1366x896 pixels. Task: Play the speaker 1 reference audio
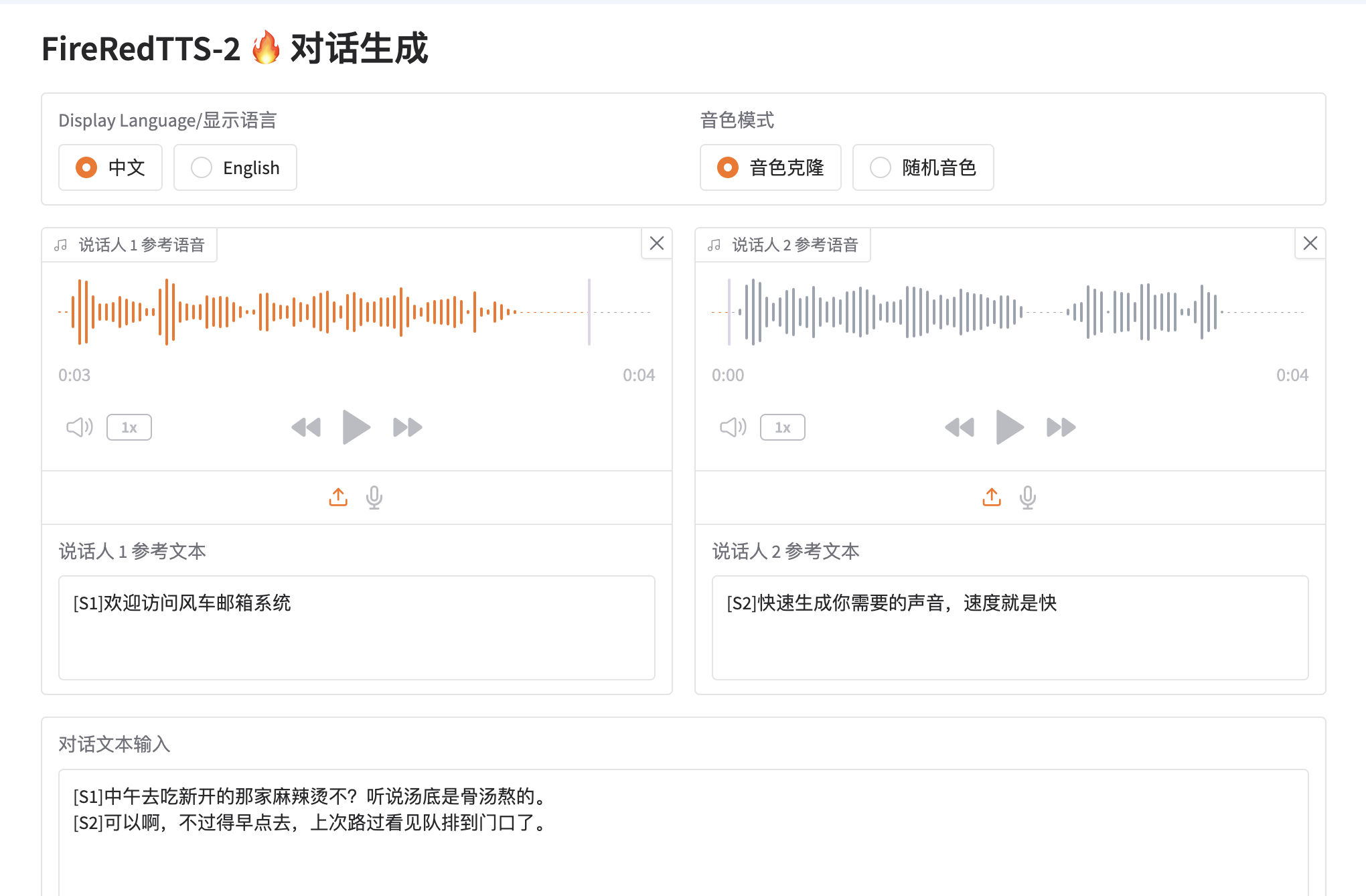[356, 427]
